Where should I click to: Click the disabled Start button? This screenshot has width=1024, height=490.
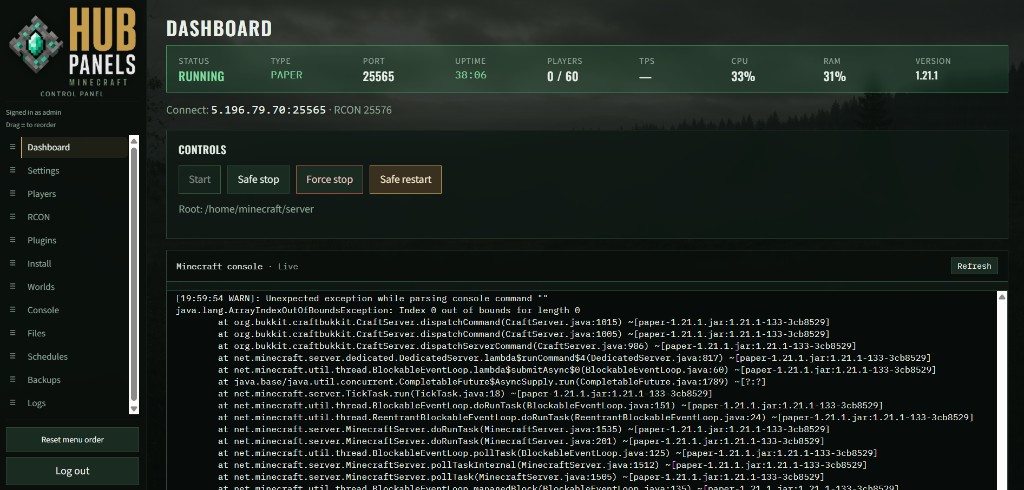tap(200, 180)
